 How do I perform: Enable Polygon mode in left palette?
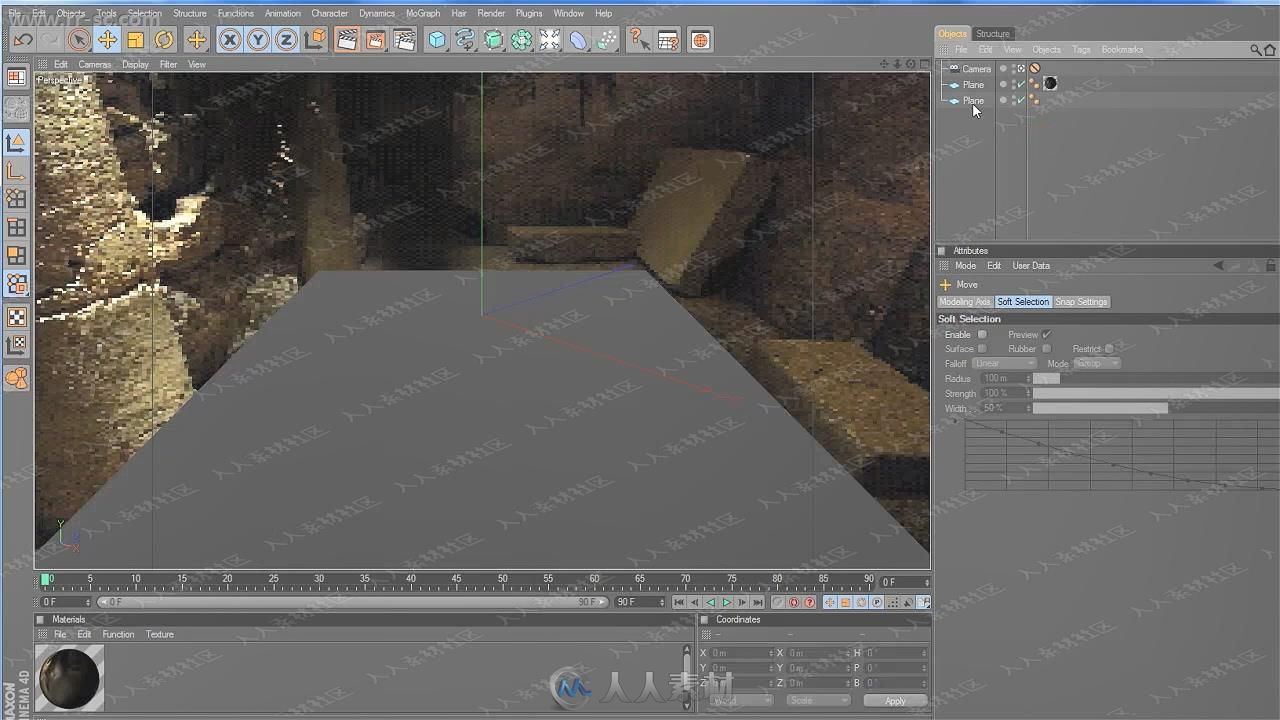[x=16, y=256]
